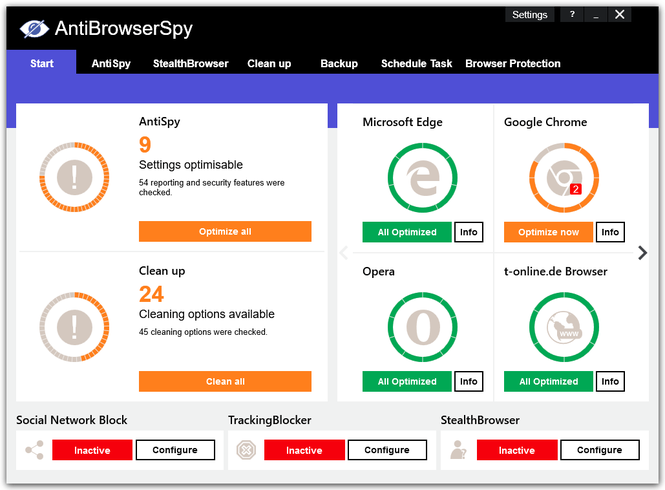Configure TrackingBlocker
This screenshot has height=490, width=665.
(x=387, y=450)
